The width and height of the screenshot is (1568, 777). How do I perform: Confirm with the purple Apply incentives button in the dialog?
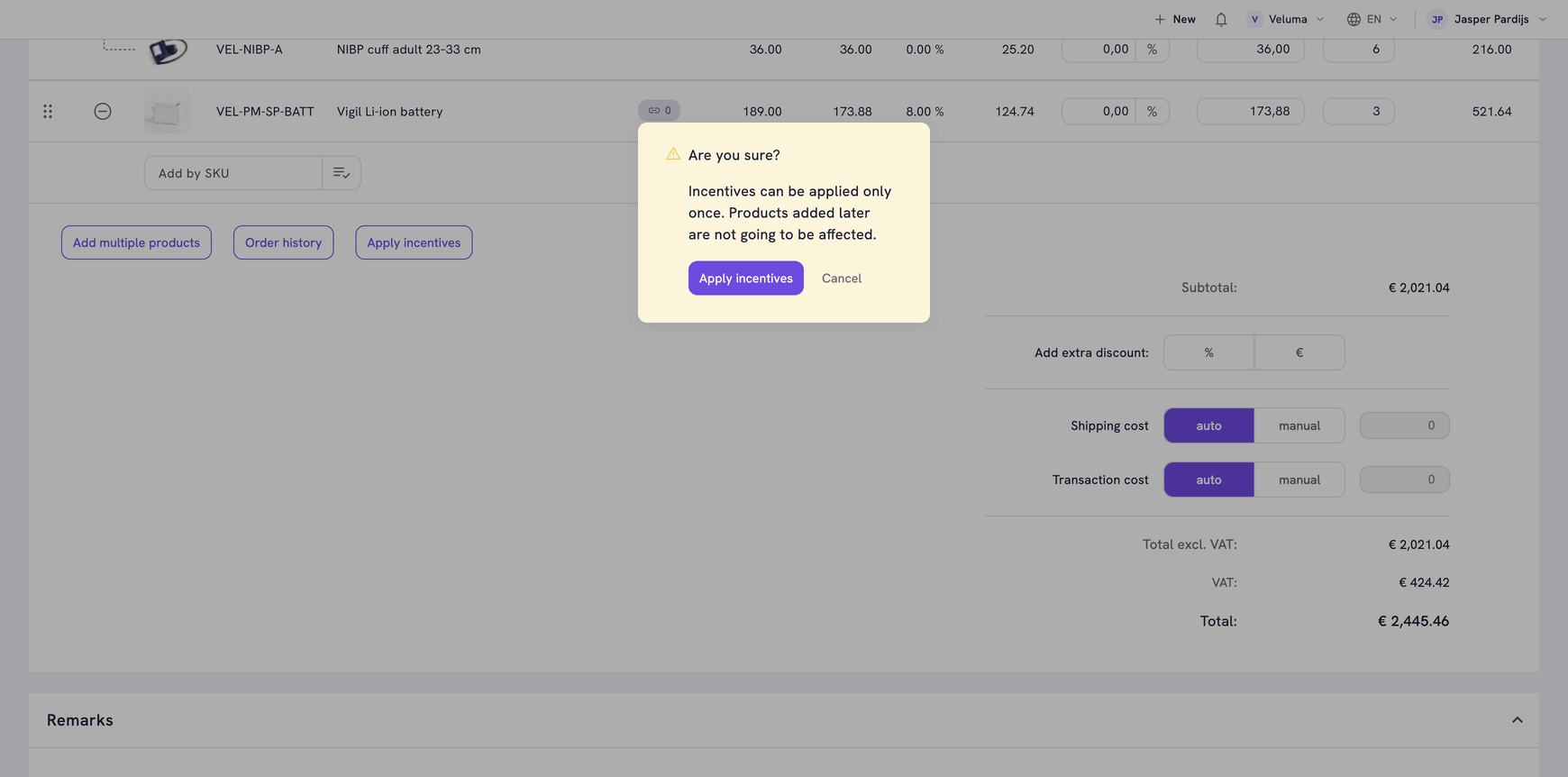tap(746, 279)
